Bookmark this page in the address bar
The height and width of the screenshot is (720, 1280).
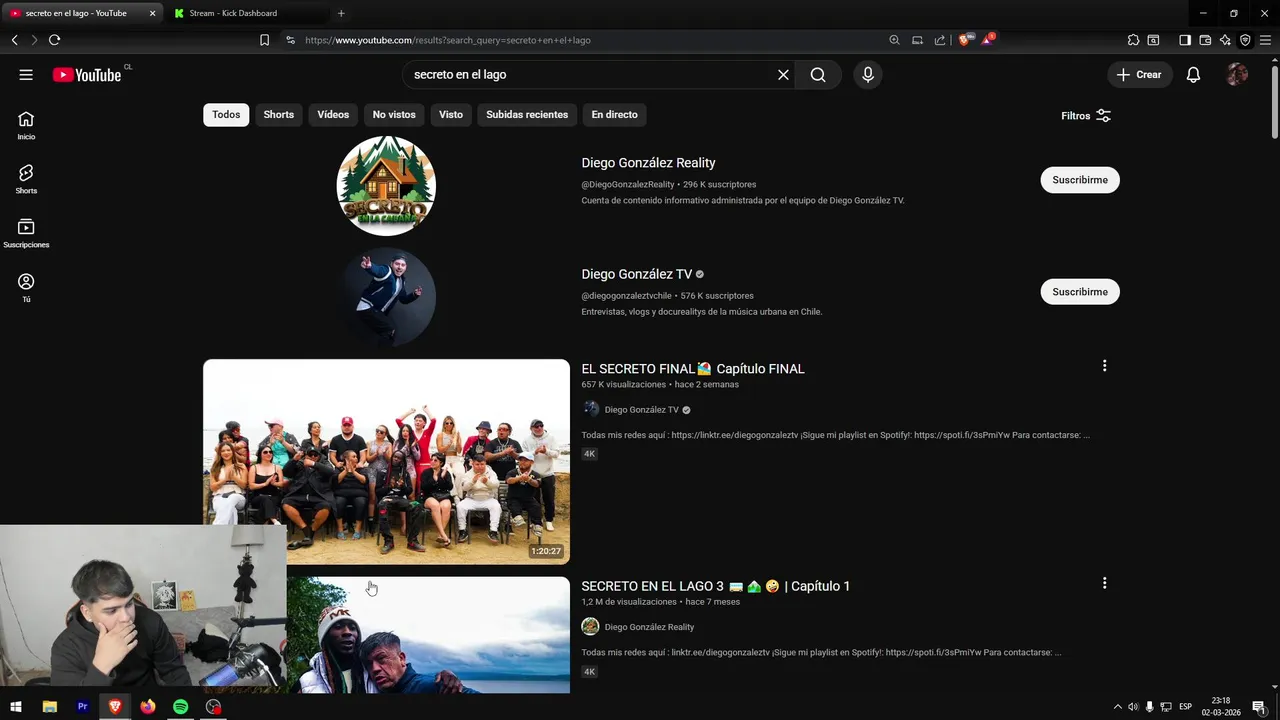264,40
